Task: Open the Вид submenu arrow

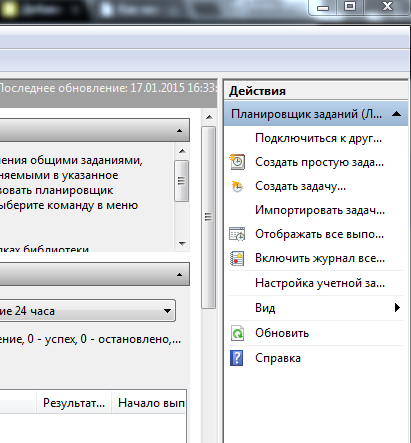Action: [397, 307]
